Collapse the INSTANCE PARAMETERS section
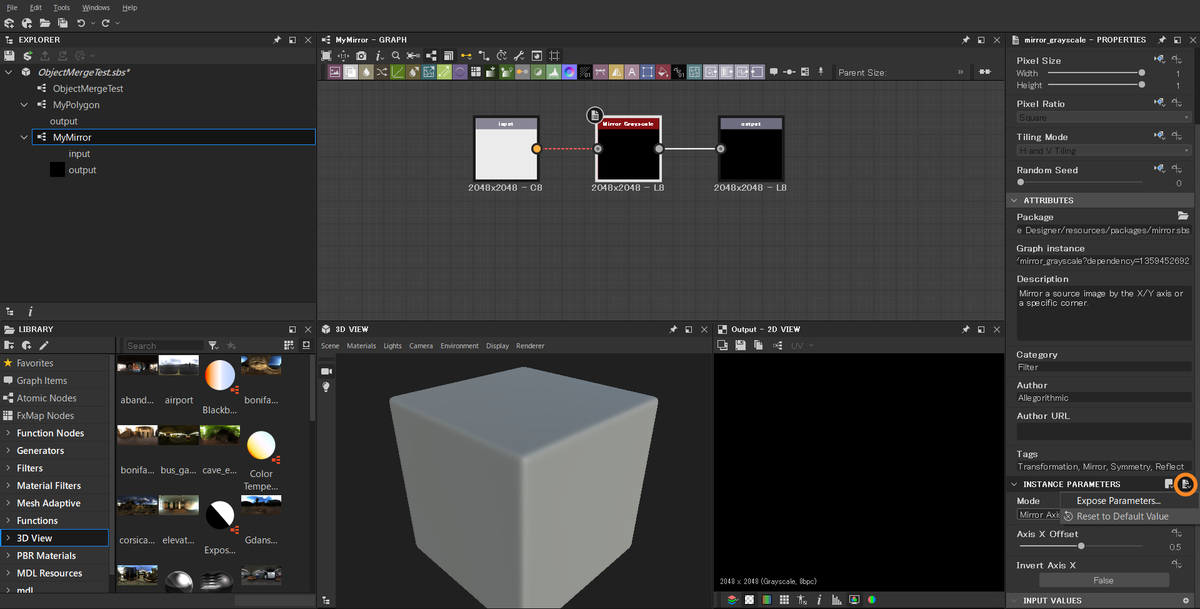This screenshot has height=609, width=1200. [1013, 484]
